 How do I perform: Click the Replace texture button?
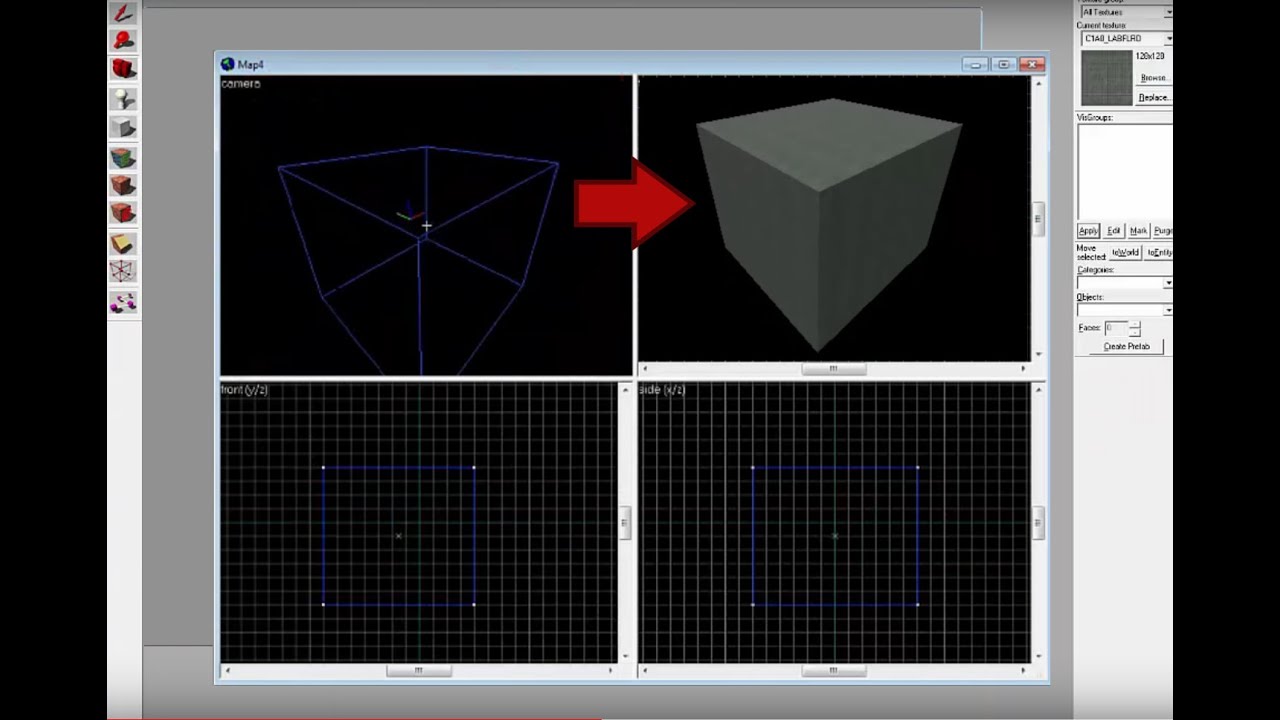[x=1153, y=97]
